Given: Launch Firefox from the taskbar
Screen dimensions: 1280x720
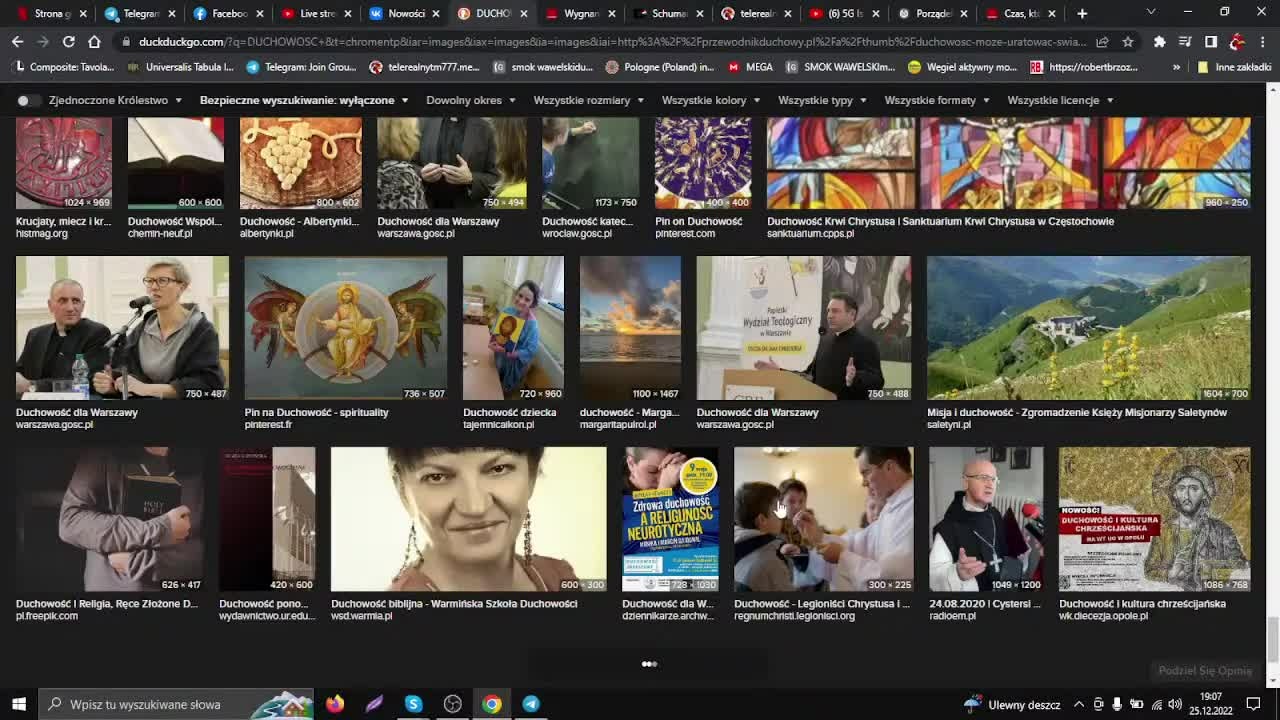Looking at the screenshot, I should point(335,704).
